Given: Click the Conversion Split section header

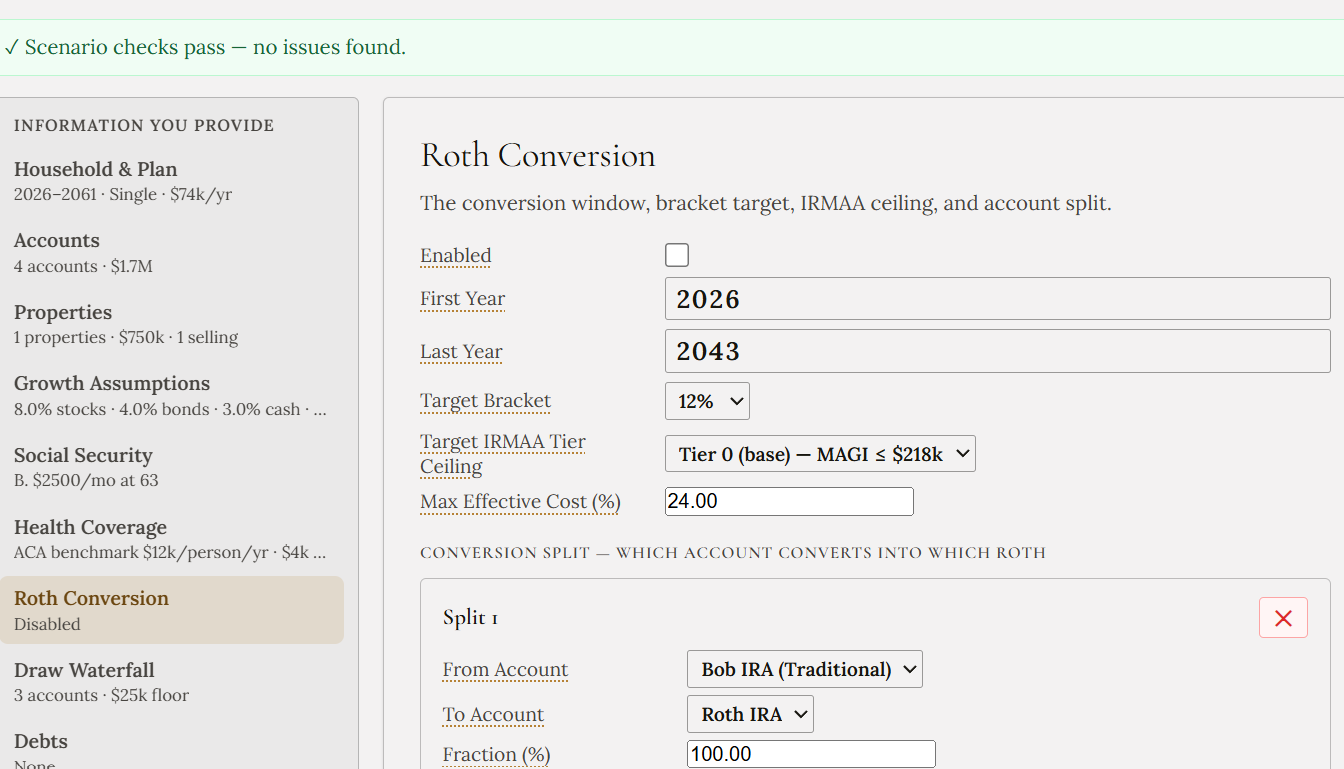Looking at the screenshot, I should pos(733,552).
